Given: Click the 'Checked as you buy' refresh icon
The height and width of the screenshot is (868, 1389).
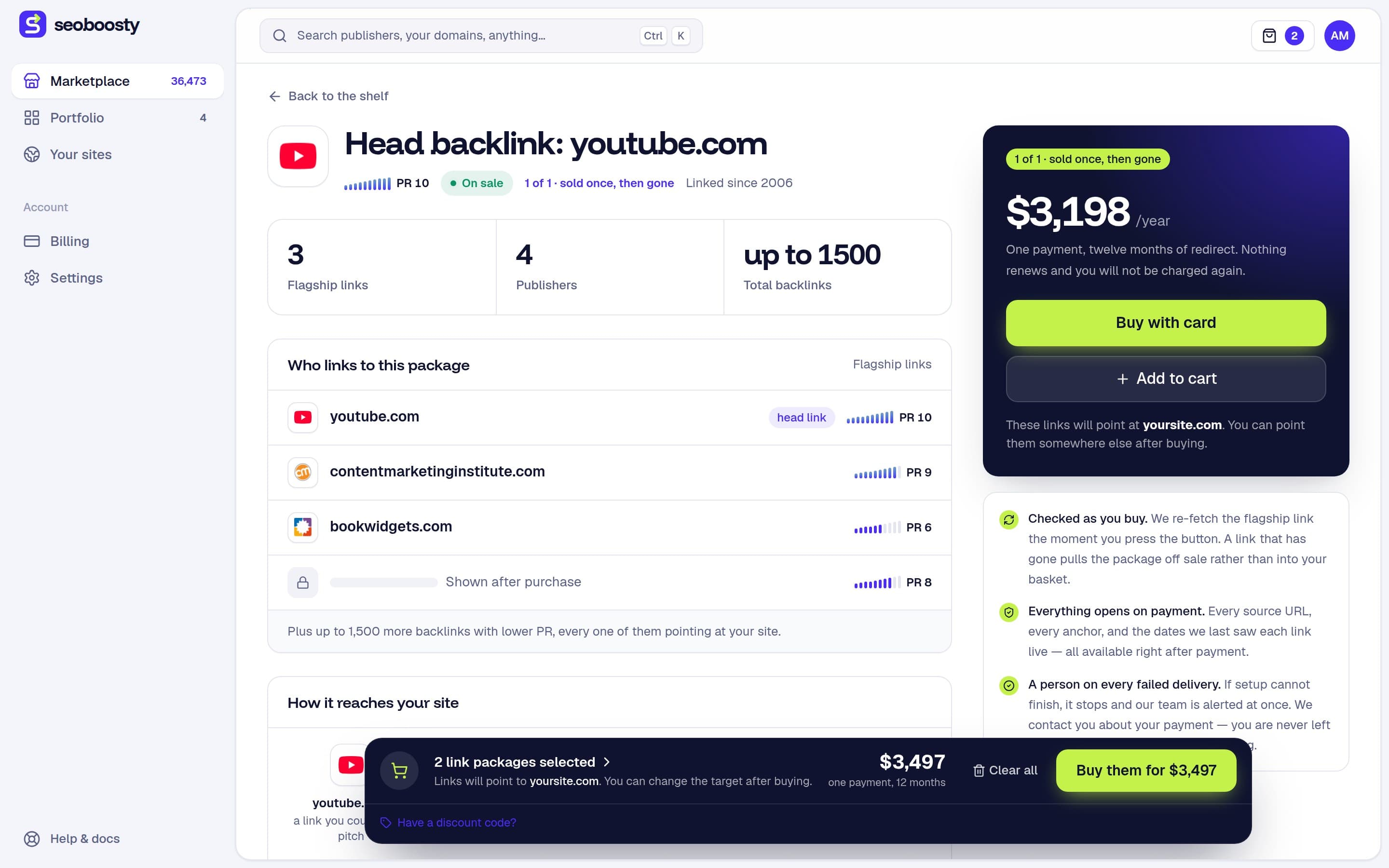Looking at the screenshot, I should coord(1008,520).
